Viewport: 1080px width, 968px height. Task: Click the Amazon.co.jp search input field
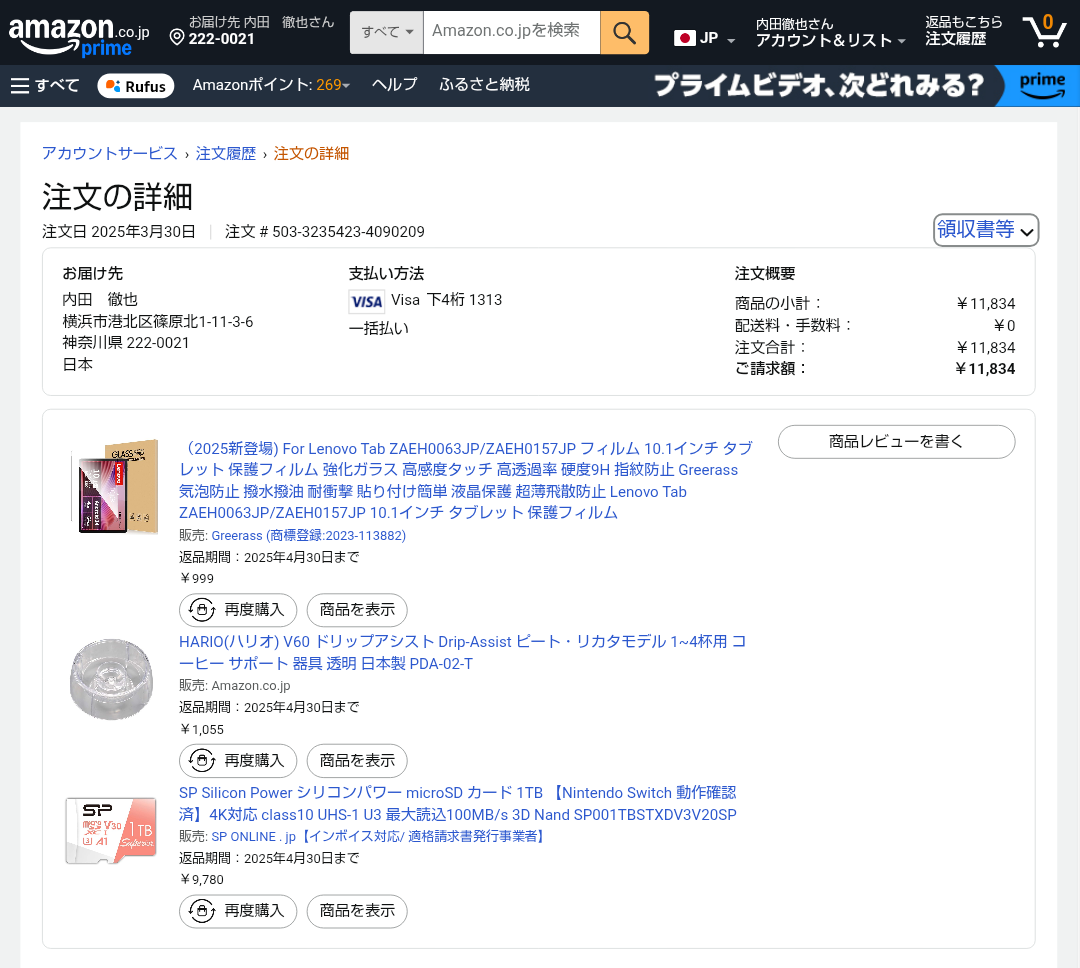(x=511, y=32)
